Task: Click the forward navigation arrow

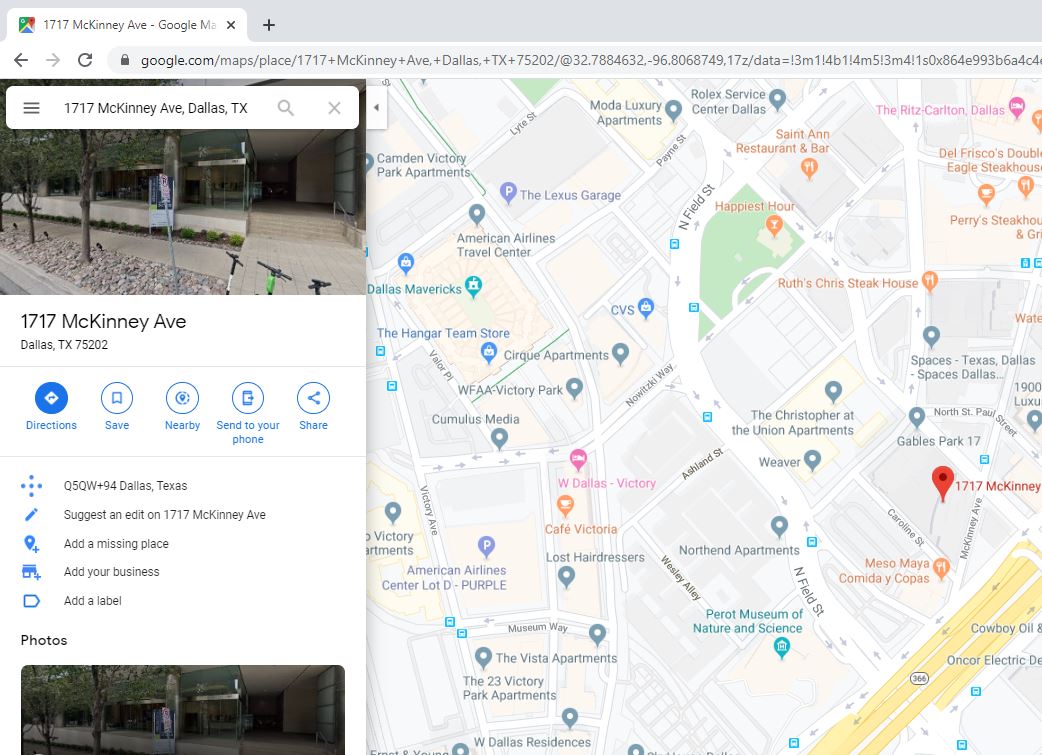Action: click(x=53, y=60)
